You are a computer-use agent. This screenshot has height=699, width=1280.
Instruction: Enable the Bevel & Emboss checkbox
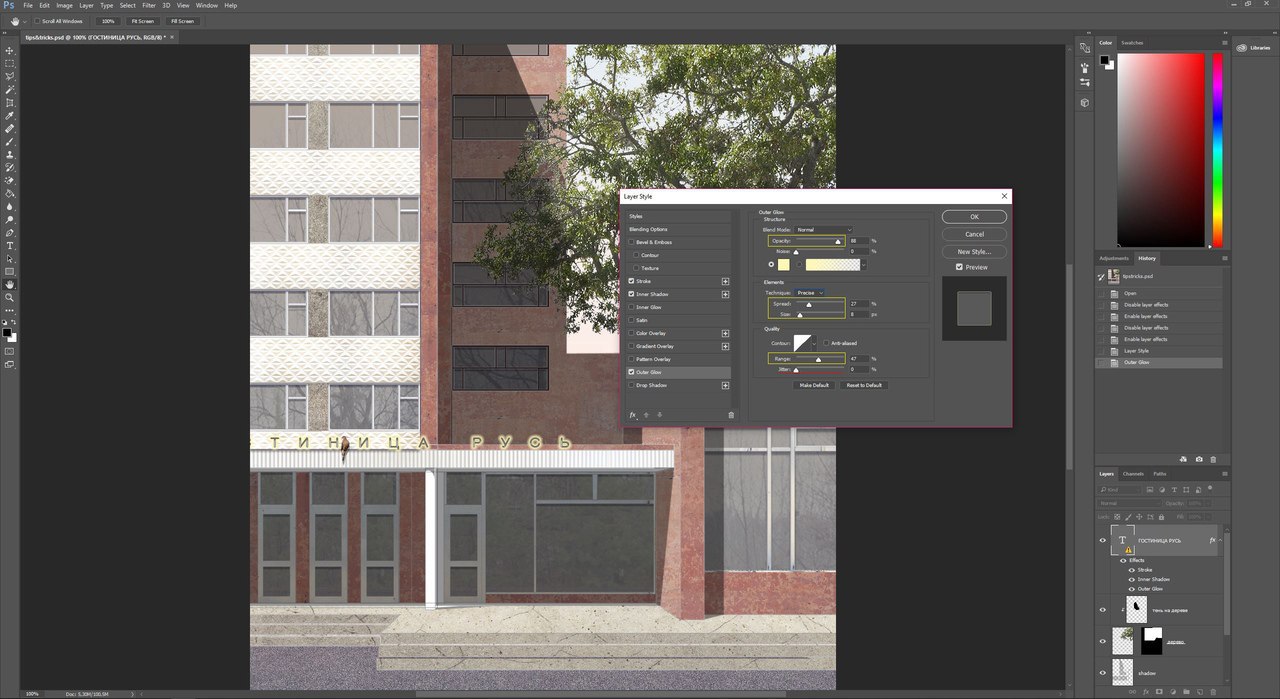click(632, 242)
